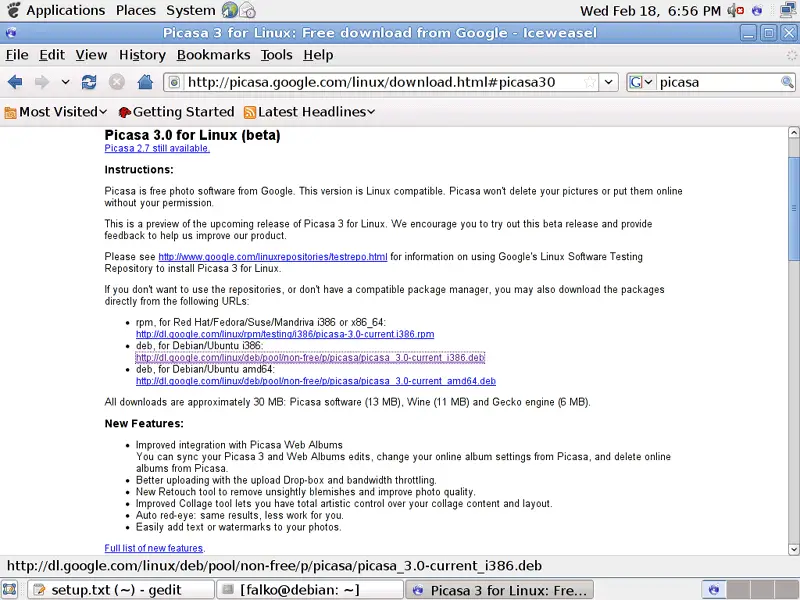Screen dimensions: 800x600
Task: Click the vertical scrollbar thumb
Action: pos(793,209)
